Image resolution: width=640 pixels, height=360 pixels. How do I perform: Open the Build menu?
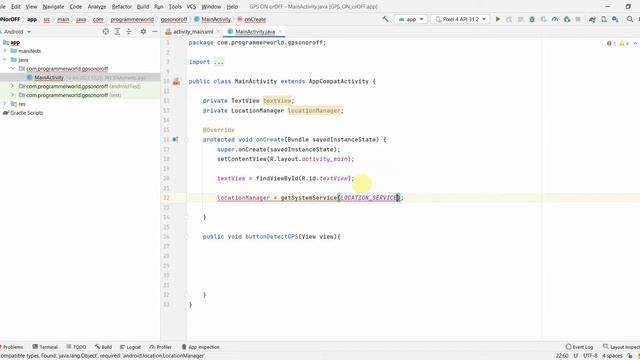point(143,7)
